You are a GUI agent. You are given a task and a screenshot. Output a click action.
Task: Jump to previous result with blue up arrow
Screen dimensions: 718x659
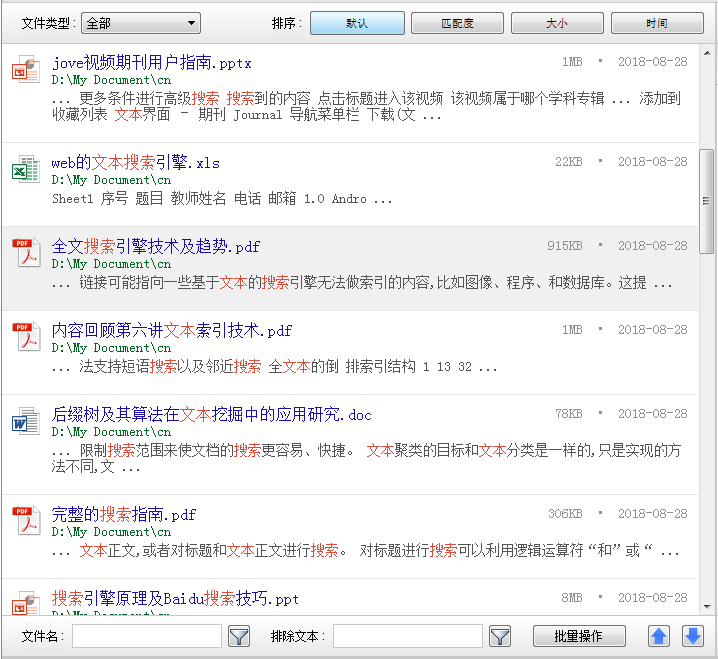click(x=659, y=636)
